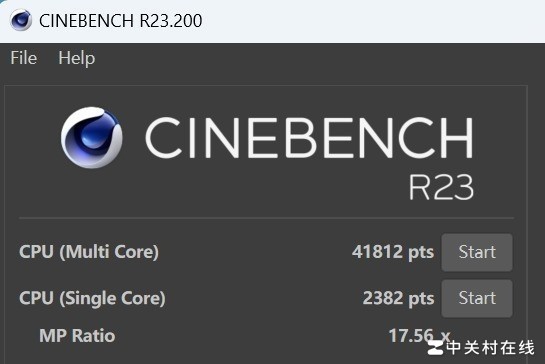Click the MP Ratio label
545x364 pixels.
pyautogui.click(x=77, y=336)
